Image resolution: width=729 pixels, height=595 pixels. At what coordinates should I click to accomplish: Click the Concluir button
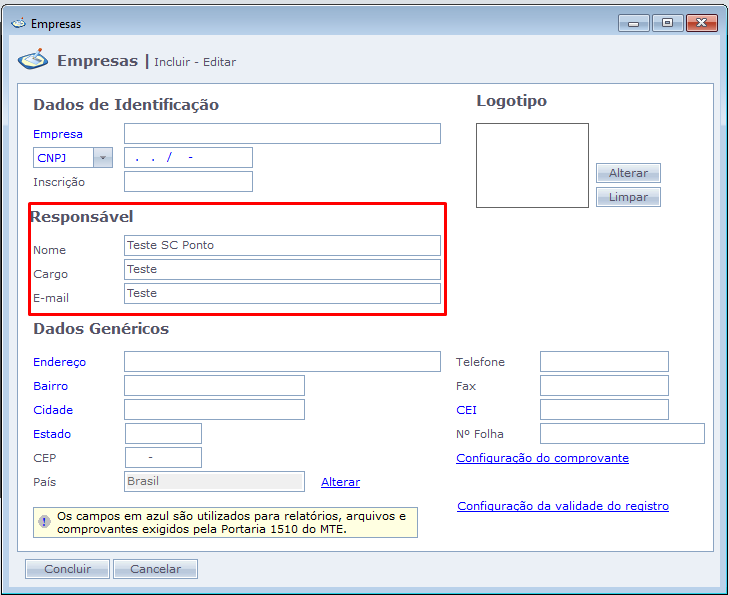[67, 569]
